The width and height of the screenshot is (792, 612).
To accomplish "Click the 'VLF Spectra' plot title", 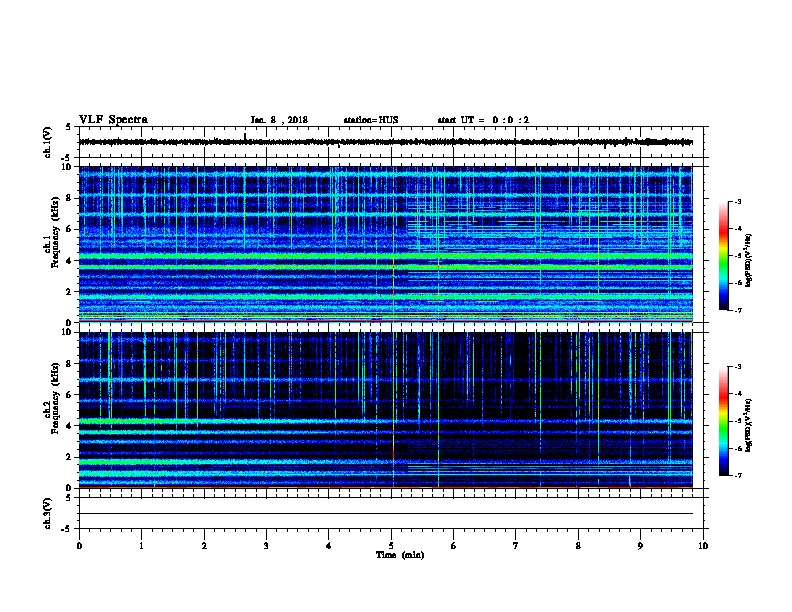I will coord(113,120).
